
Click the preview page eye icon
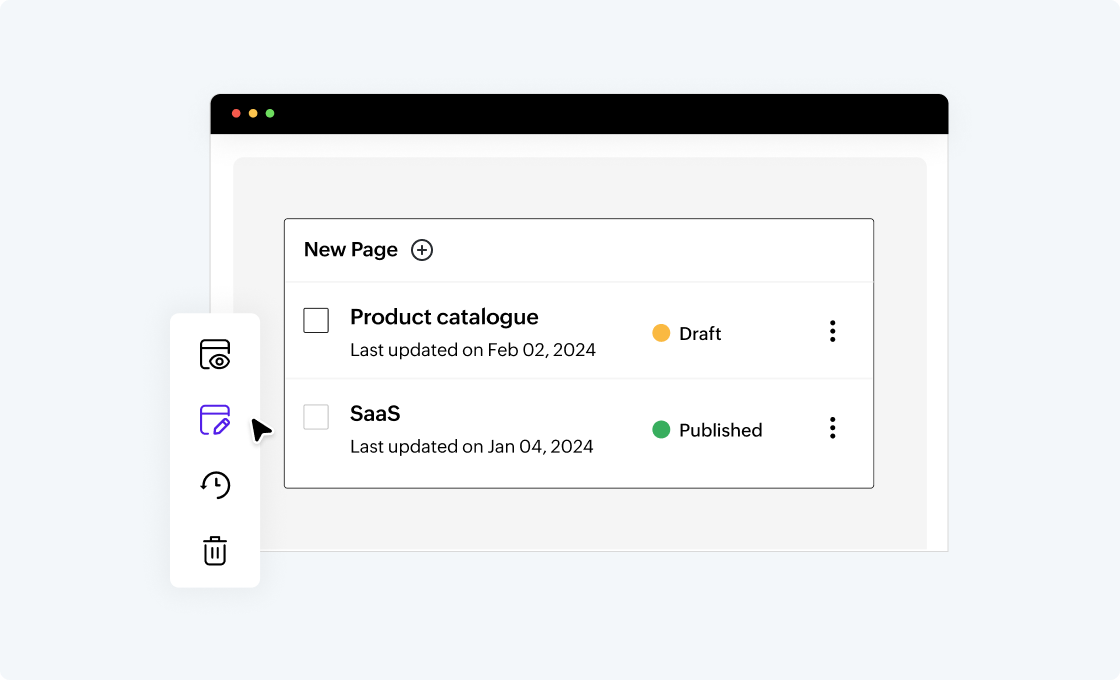pos(215,355)
